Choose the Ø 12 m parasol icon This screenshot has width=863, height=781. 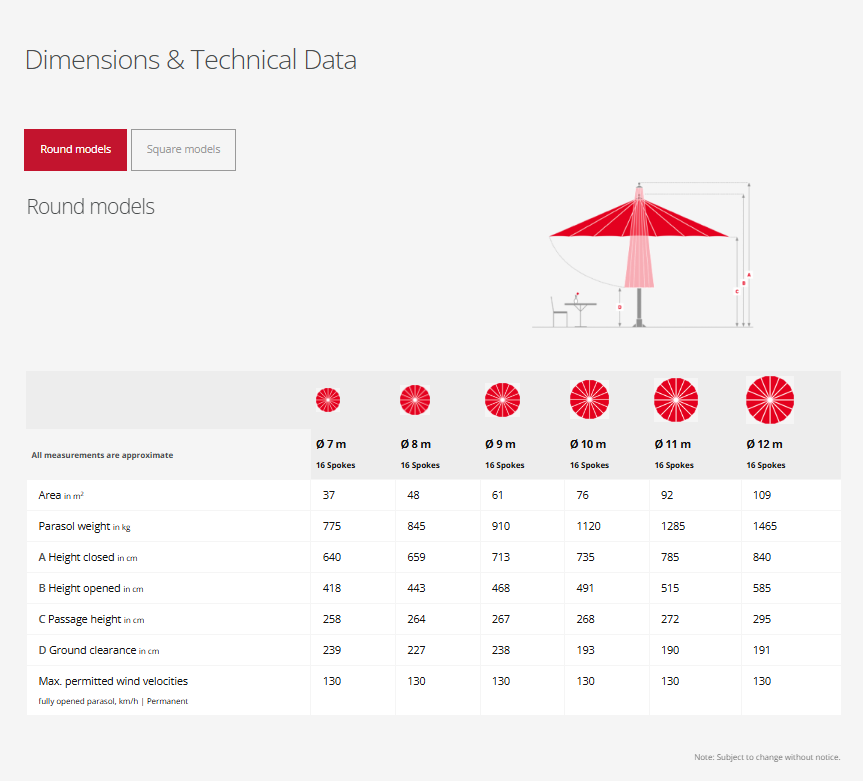coord(769,400)
